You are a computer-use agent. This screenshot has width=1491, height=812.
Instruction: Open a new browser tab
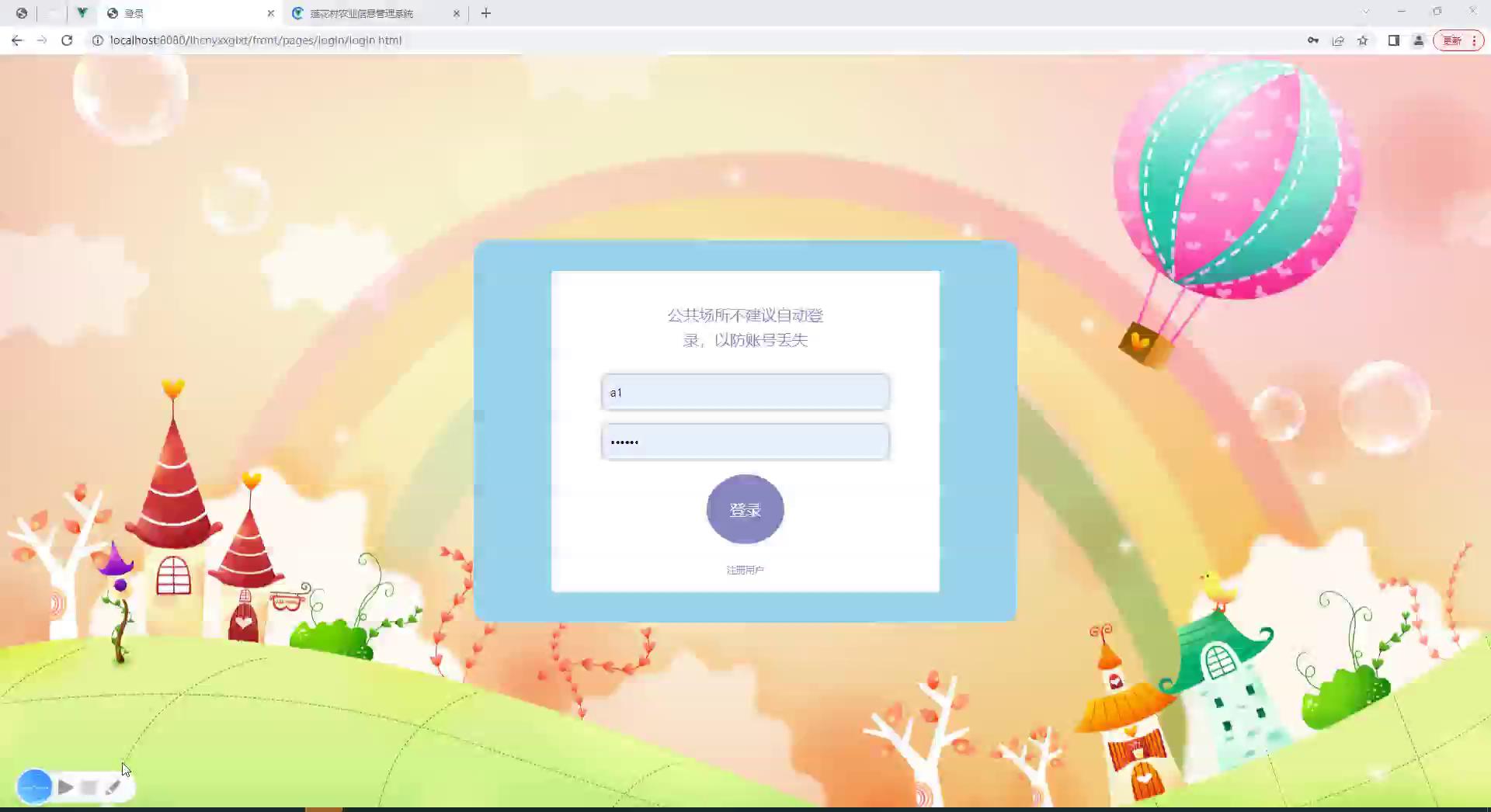tap(486, 13)
